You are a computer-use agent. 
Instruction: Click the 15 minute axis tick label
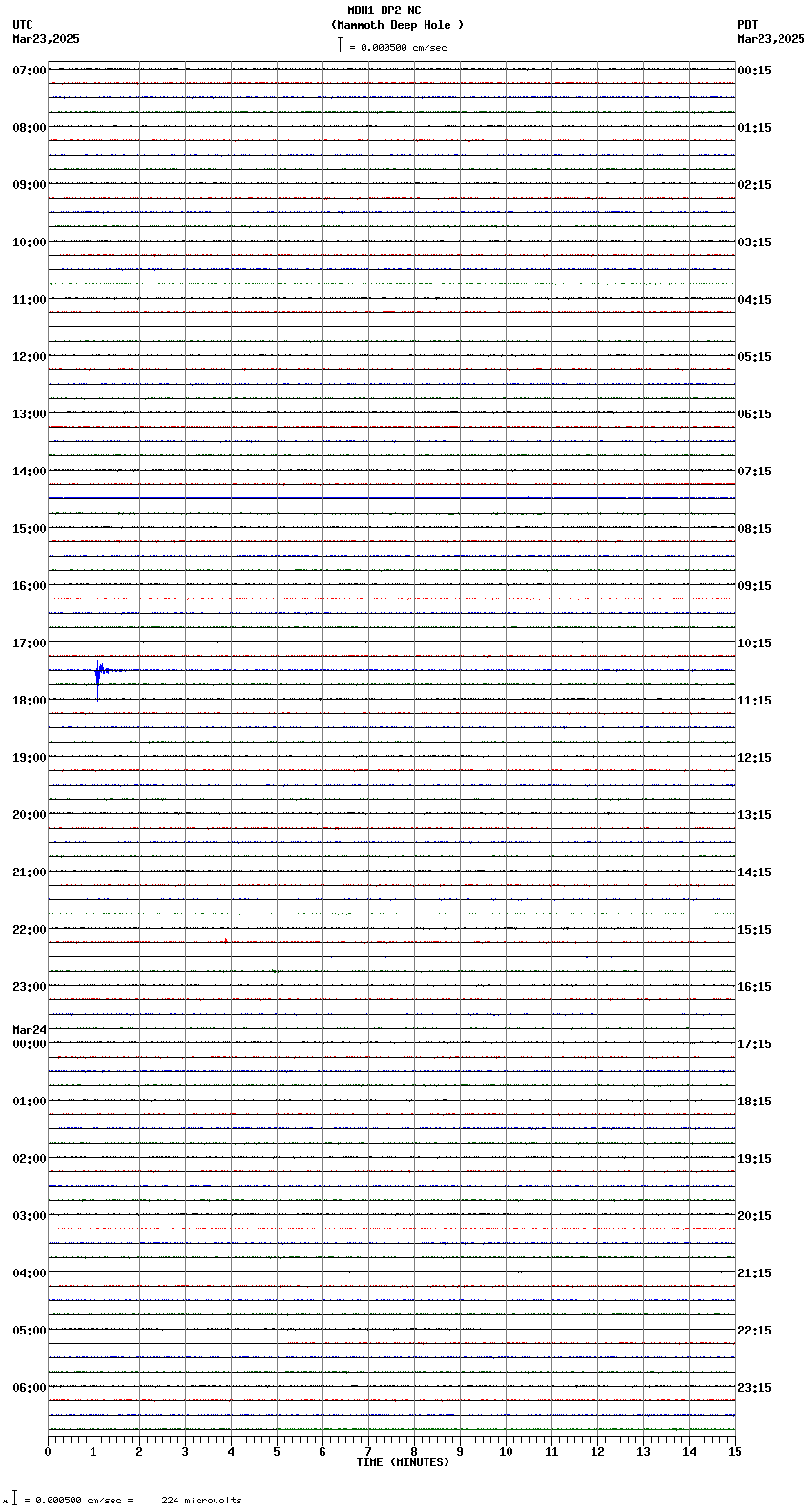tap(735, 1452)
